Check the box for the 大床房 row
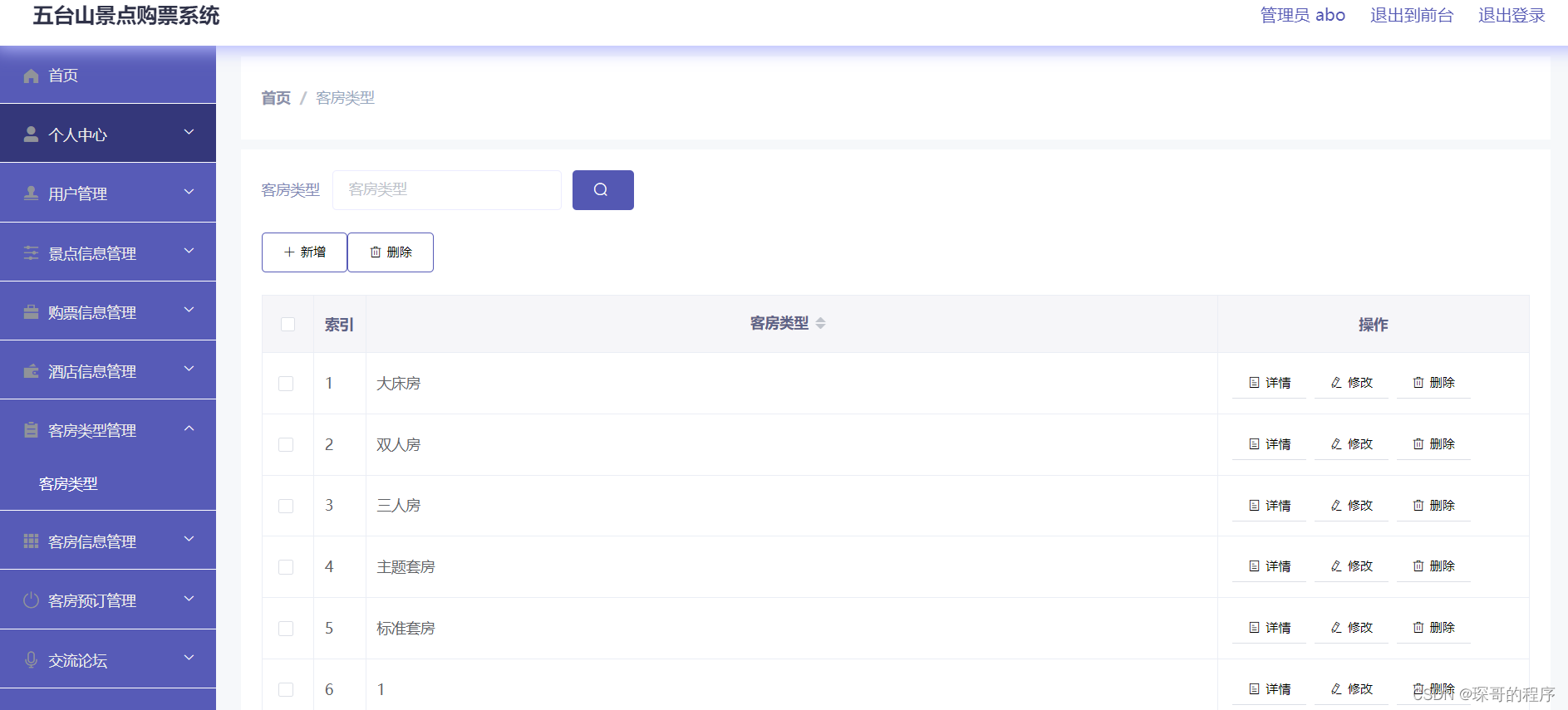1568x710 pixels. click(x=286, y=384)
